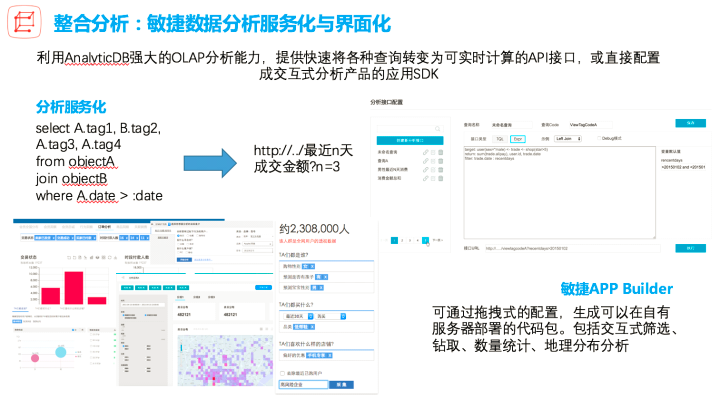Click the red cube logo beside the slide title
725x395 pixels.
25,21
